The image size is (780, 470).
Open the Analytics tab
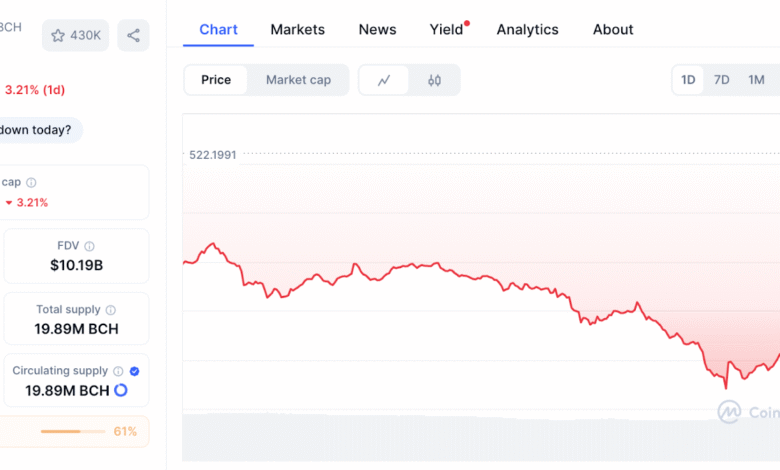(x=527, y=30)
